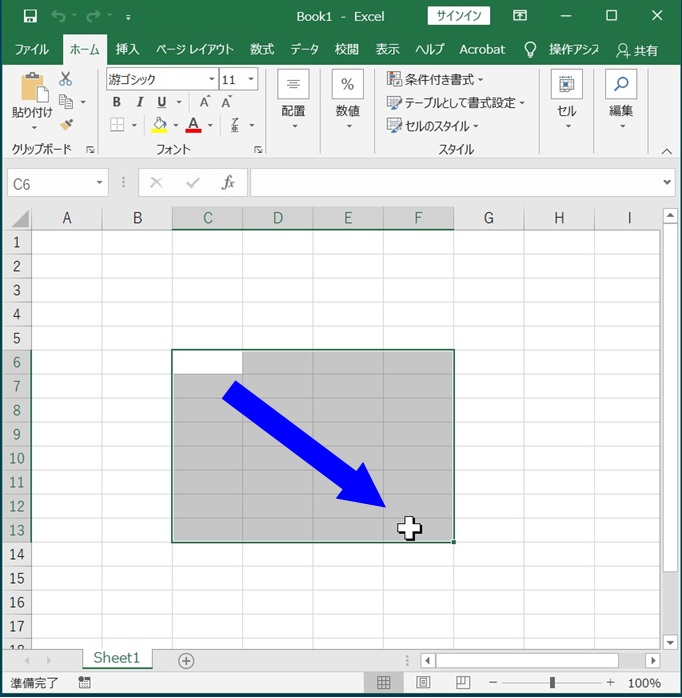682x698 pixels.
Task: Open テーブルとして書式設定 menu
Action: coord(456,103)
